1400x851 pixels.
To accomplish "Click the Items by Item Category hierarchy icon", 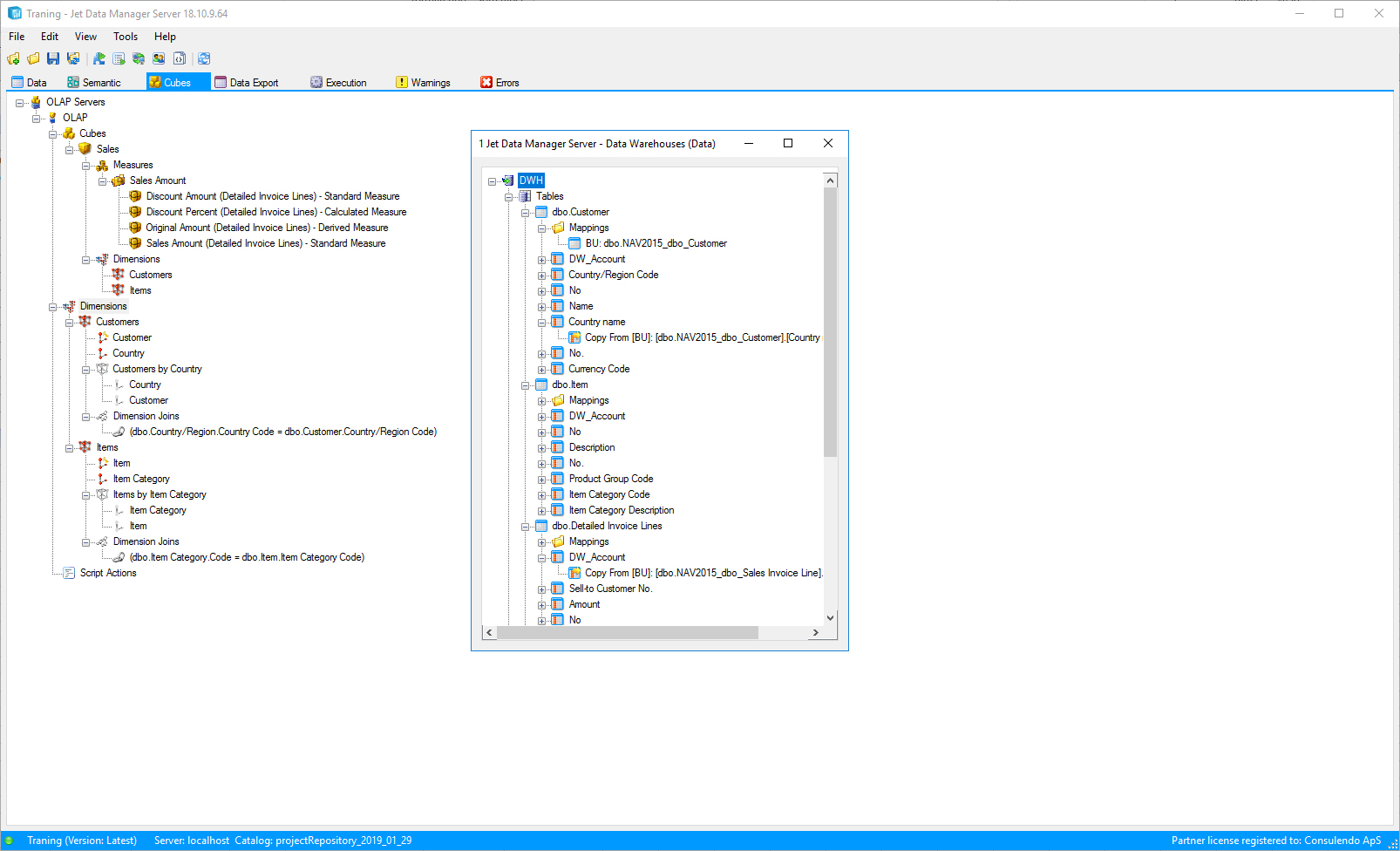I will point(102,494).
